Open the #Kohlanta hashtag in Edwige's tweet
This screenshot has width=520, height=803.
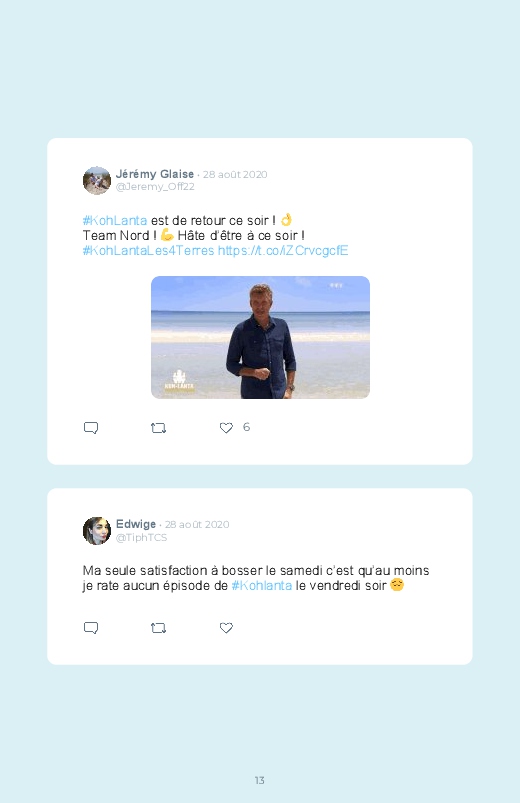point(262,585)
